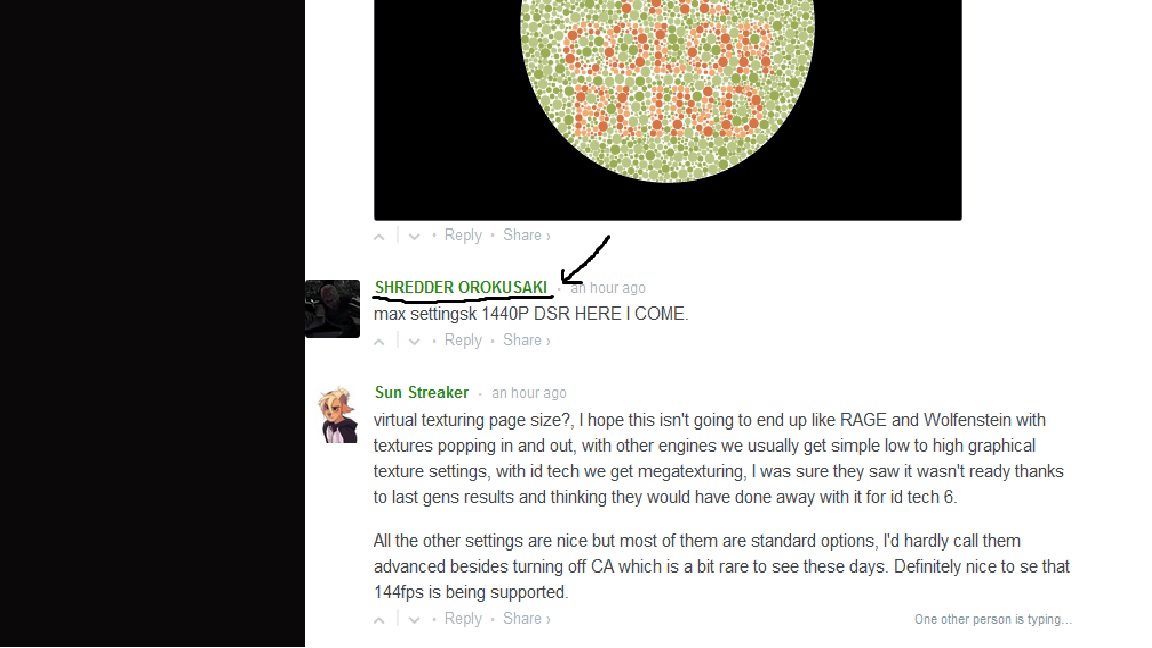This screenshot has width=1152, height=648.
Task: Downvote SHREDDER OROKUSAKI's comment
Action: 414,342
